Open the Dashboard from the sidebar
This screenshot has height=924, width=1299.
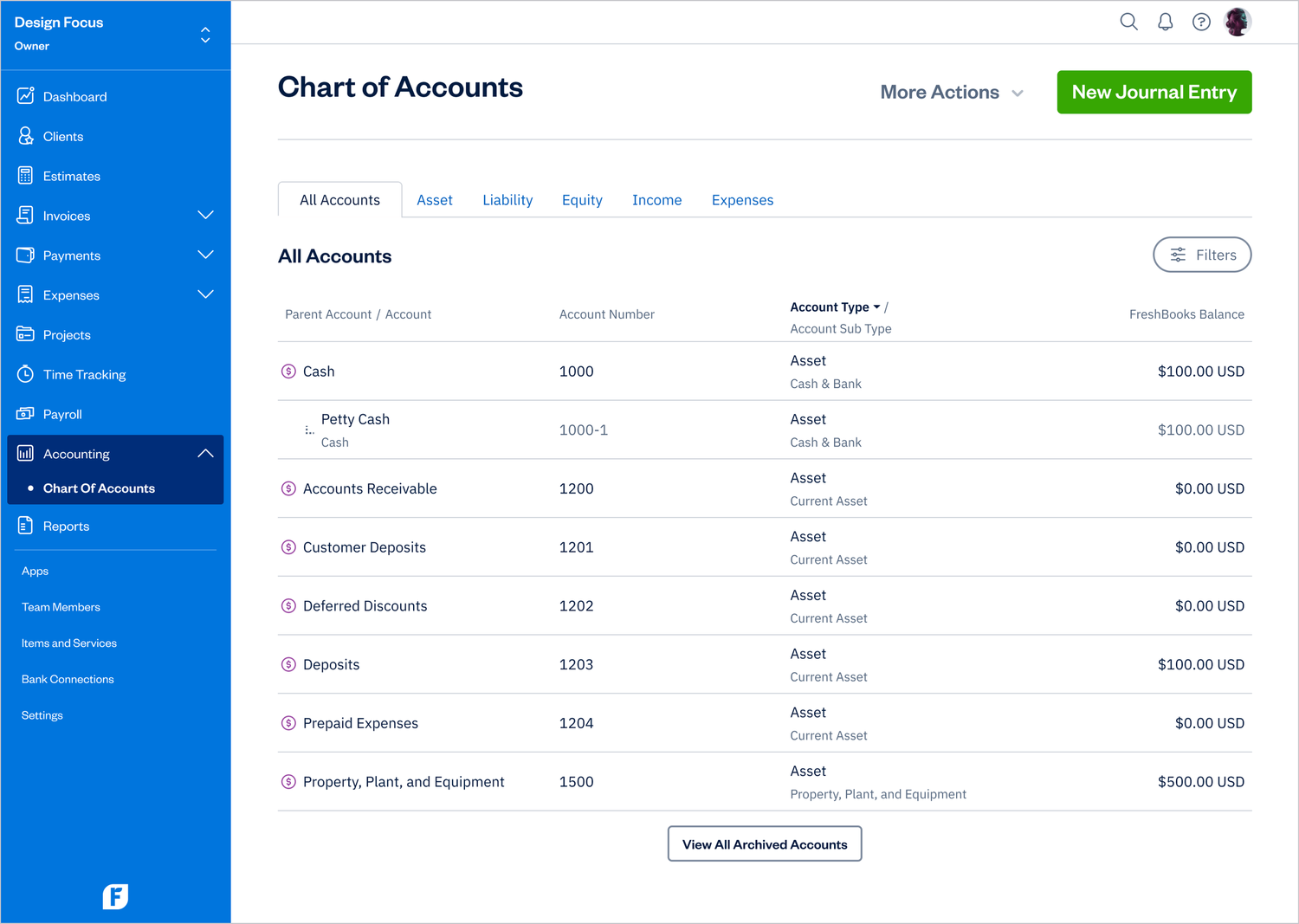tap(26, 96)
